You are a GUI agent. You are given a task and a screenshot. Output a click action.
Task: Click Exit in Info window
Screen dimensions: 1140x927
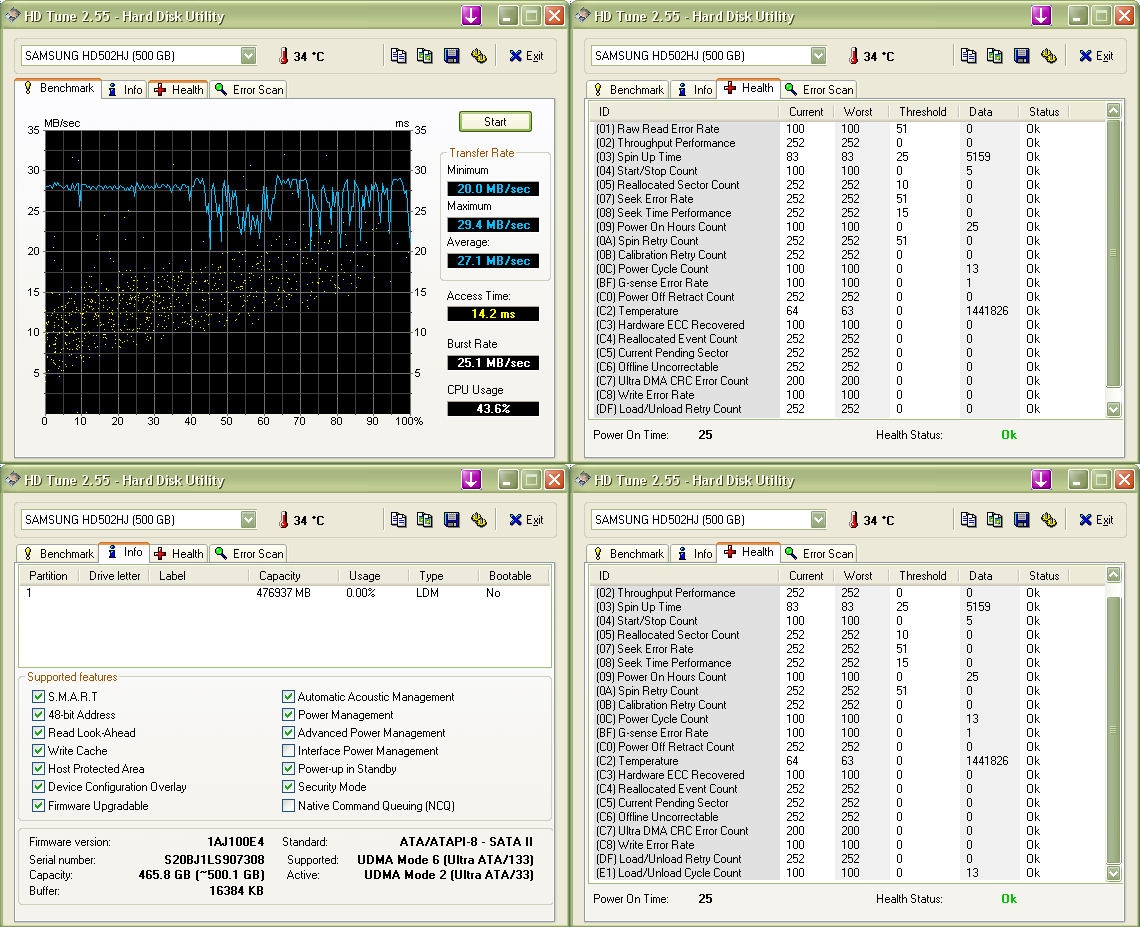click(x=526, y=519)
